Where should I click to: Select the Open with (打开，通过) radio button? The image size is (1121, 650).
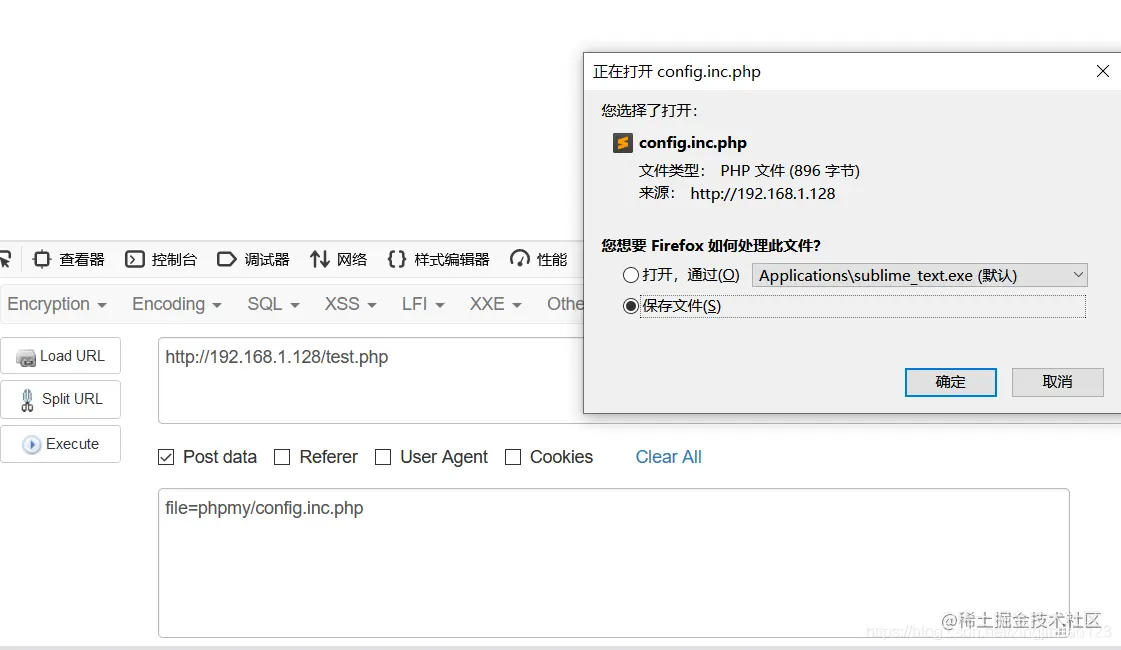(x=631, y=275)
